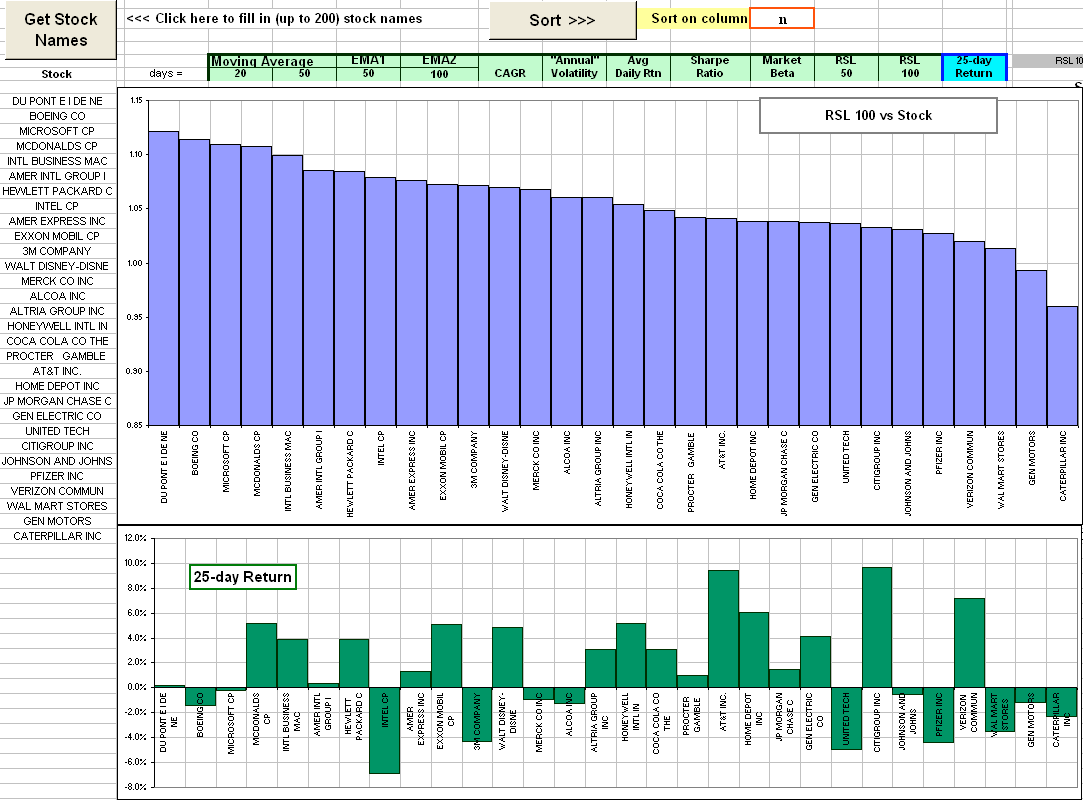Click the DU PONT bar in RSL 100 chart
Screen dimensions: 1083x800
164,278
